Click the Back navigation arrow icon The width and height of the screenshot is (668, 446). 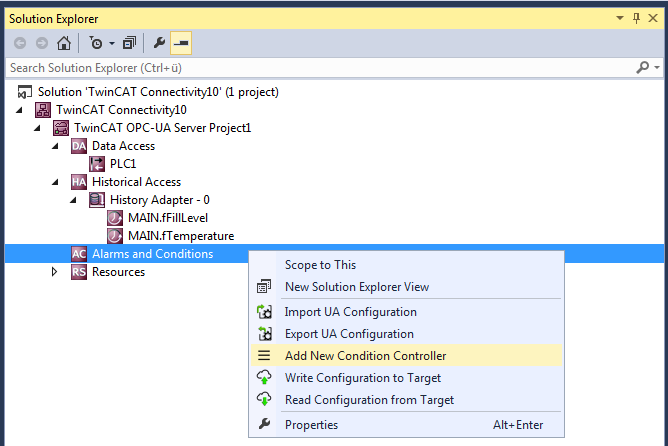[x=20, y=43]
